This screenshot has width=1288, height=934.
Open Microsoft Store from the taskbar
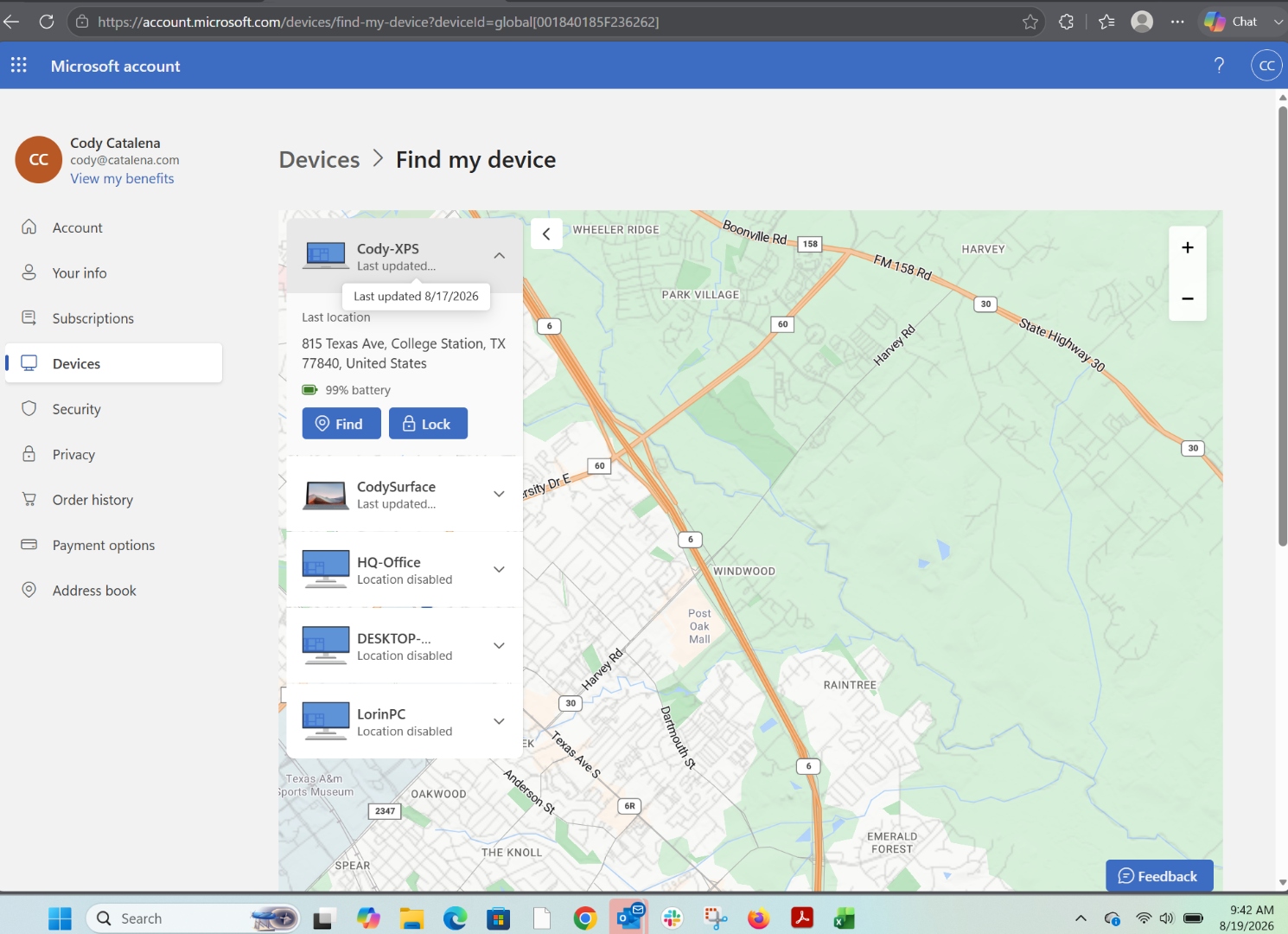(x=498, y=918)
